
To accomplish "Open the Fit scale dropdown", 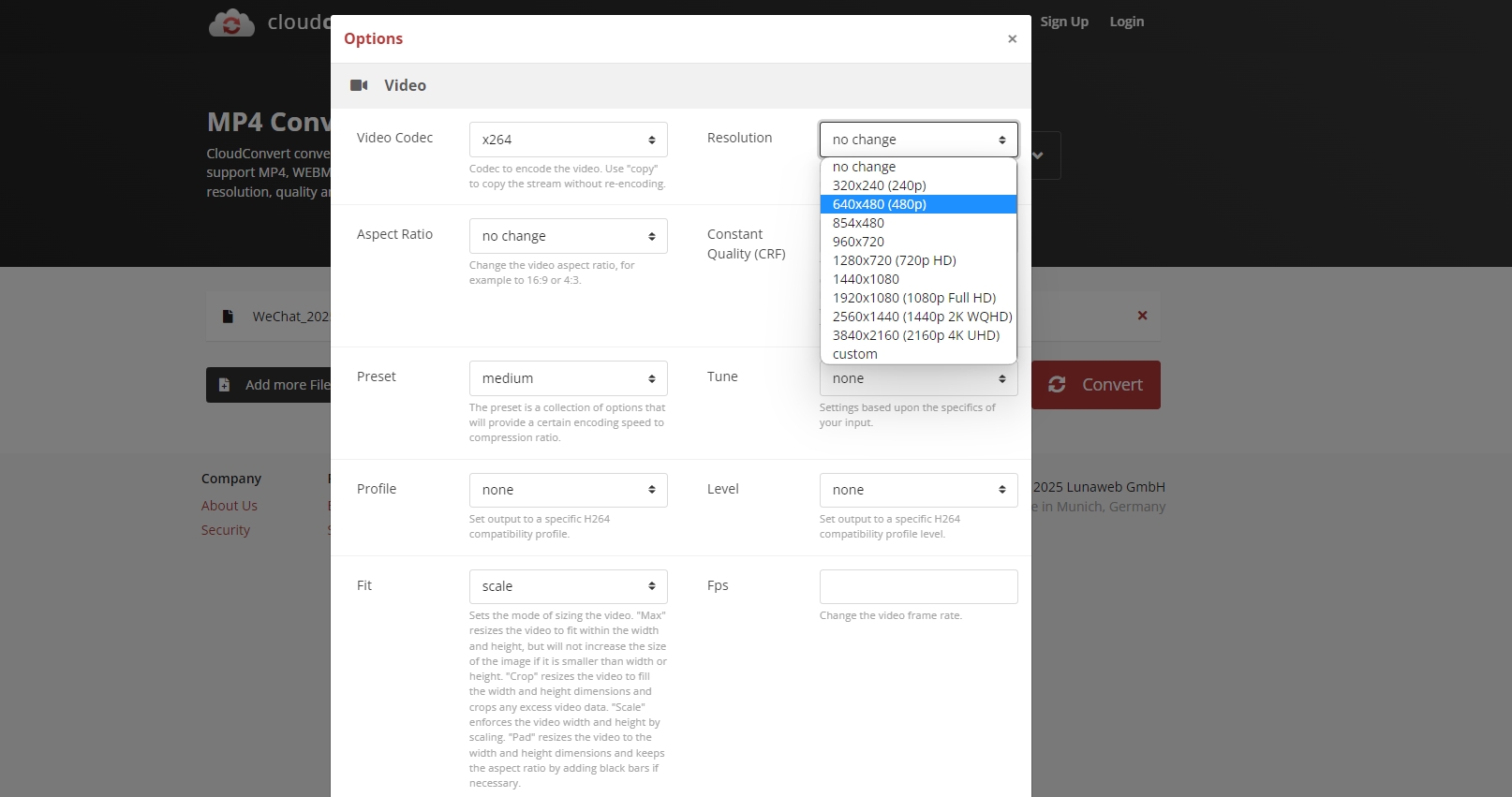I will point(569,586).
